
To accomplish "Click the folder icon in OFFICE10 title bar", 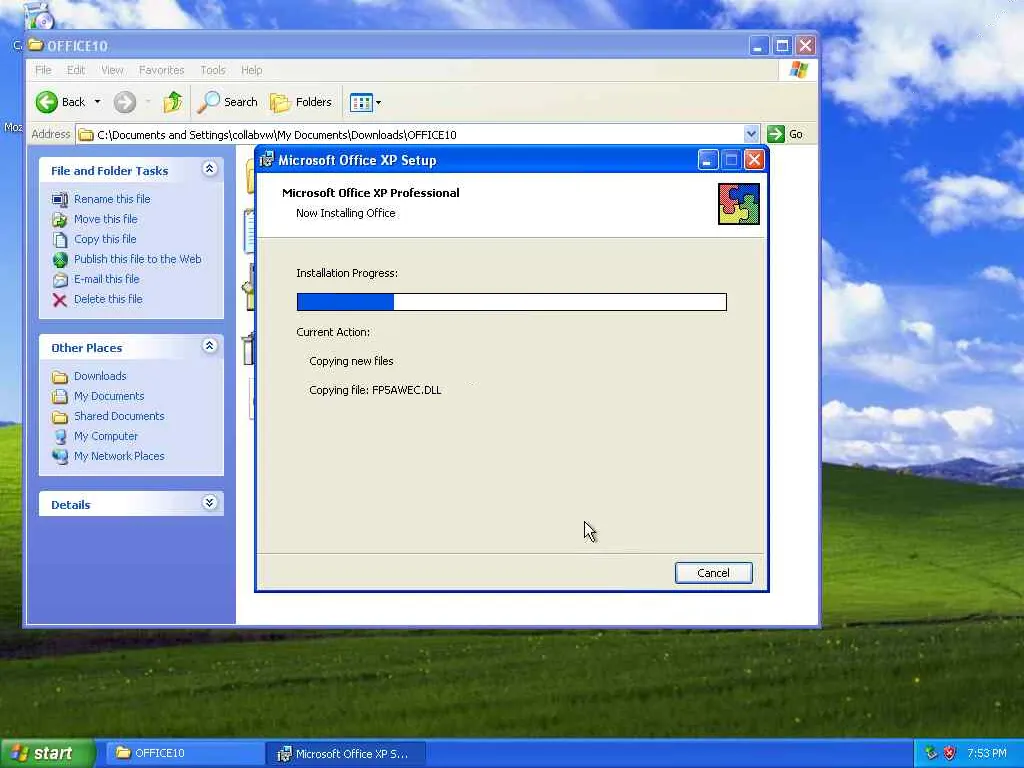I will click(x=36, y=45).
